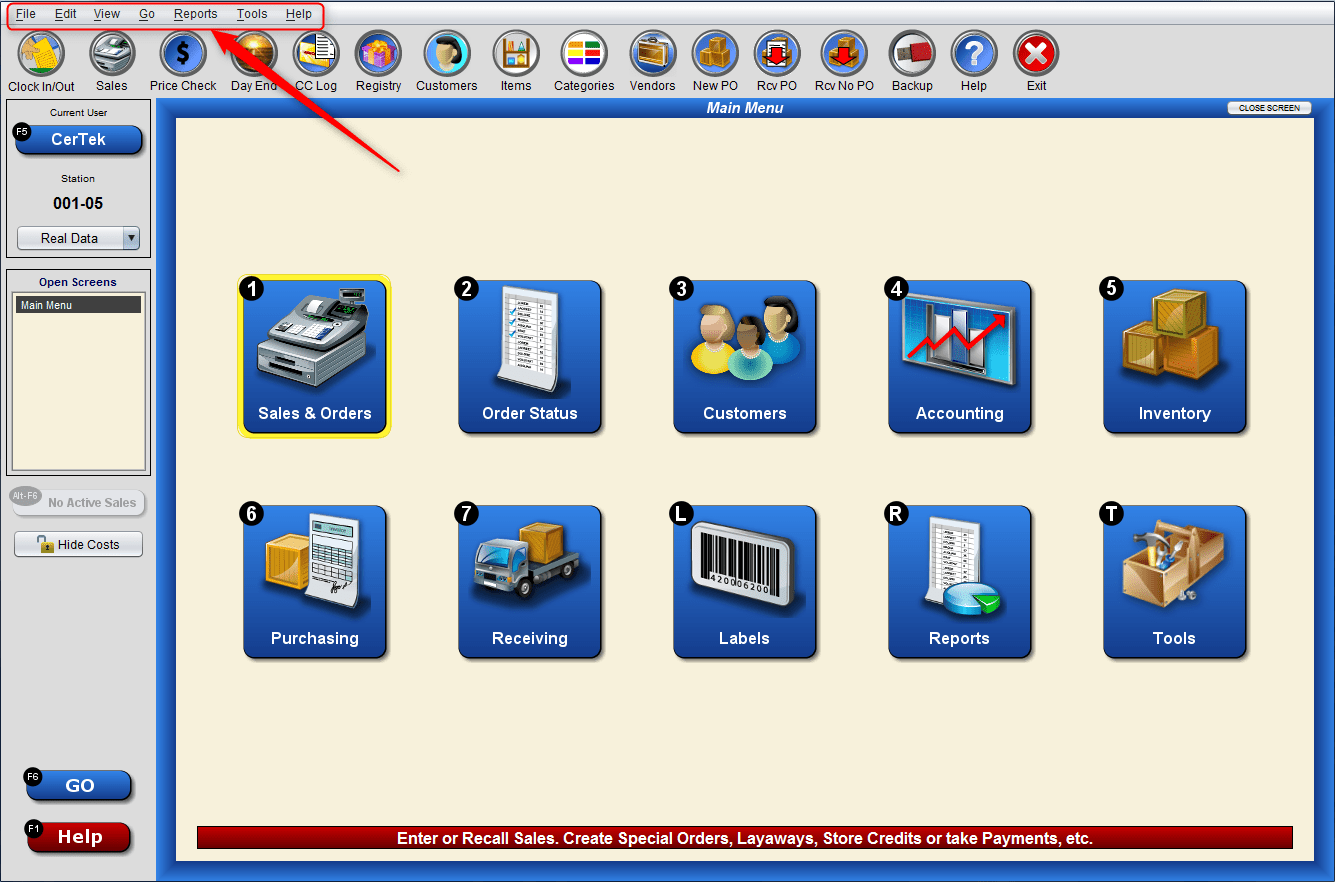Open the Tools menu in the menu bar
Viewport: 1335px width, 882px height.
tap(251, 13)
